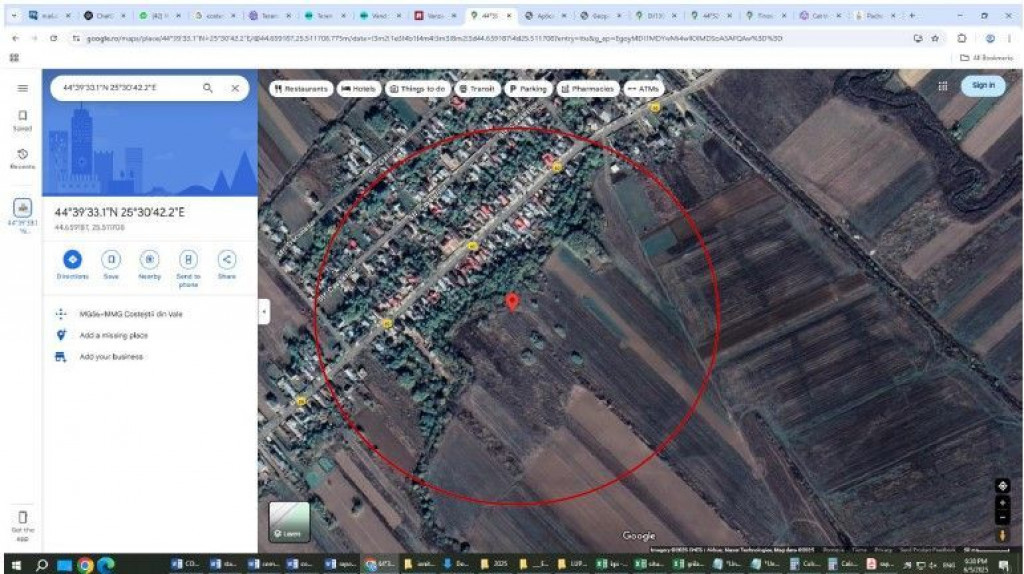Collapse the side panel with arrow
This screenshot has width=1024, height=574.
(264, 312)
